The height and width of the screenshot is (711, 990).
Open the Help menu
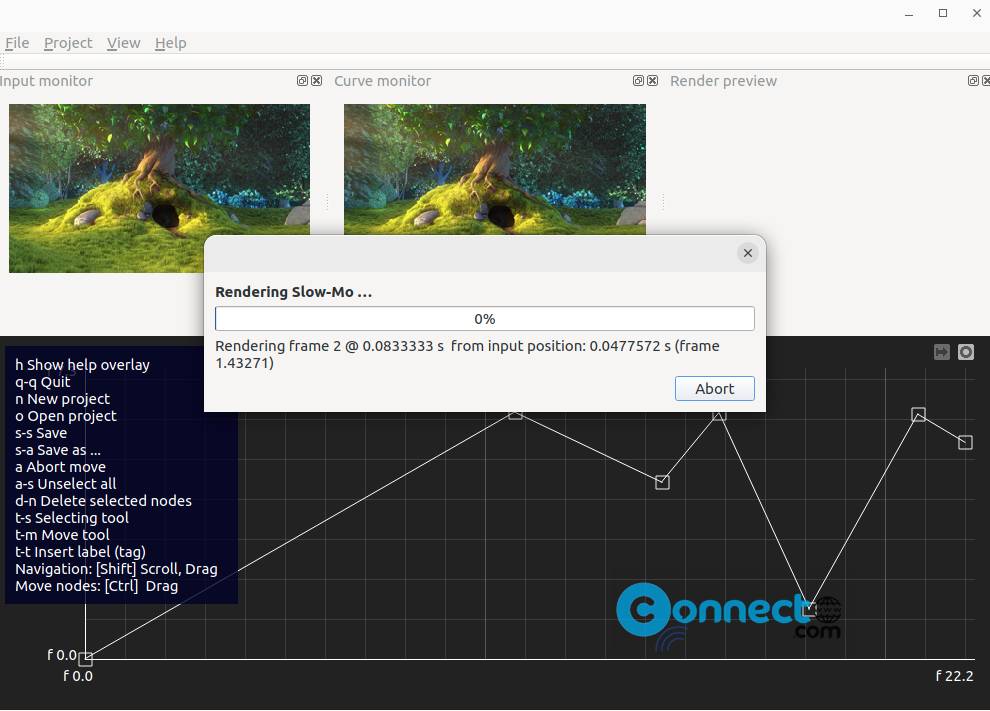170,43
